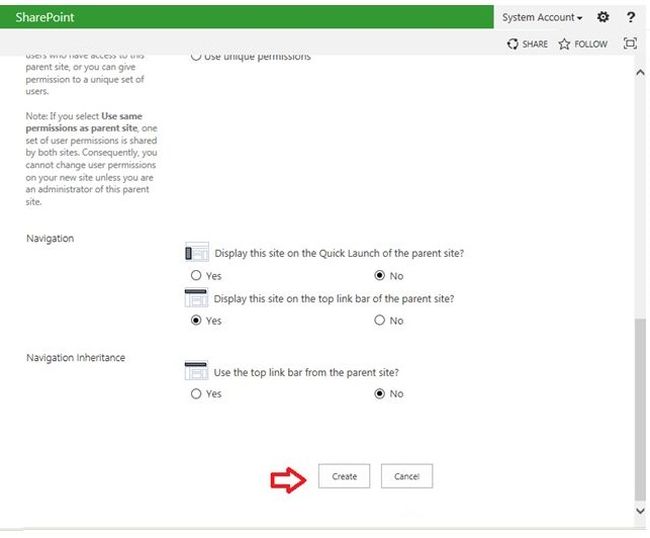The width and height of the screenshot is (650, 538).
Task: Select Yes to use parent's top link bar
Action: 196,394
